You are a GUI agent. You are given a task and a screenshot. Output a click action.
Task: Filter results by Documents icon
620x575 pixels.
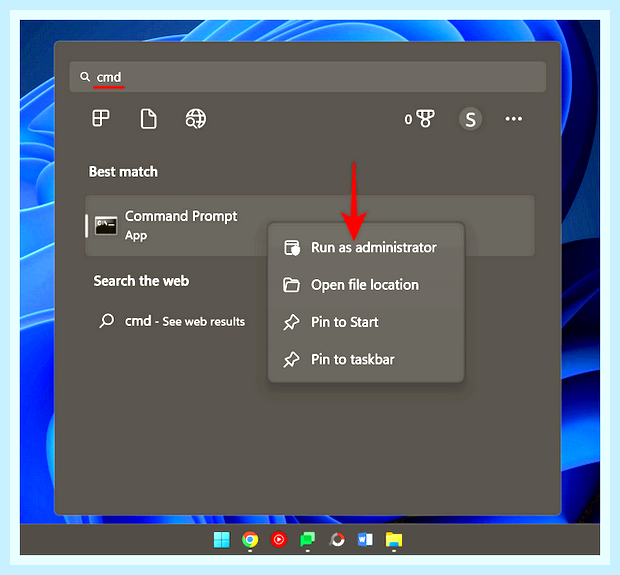pos(149,119)
